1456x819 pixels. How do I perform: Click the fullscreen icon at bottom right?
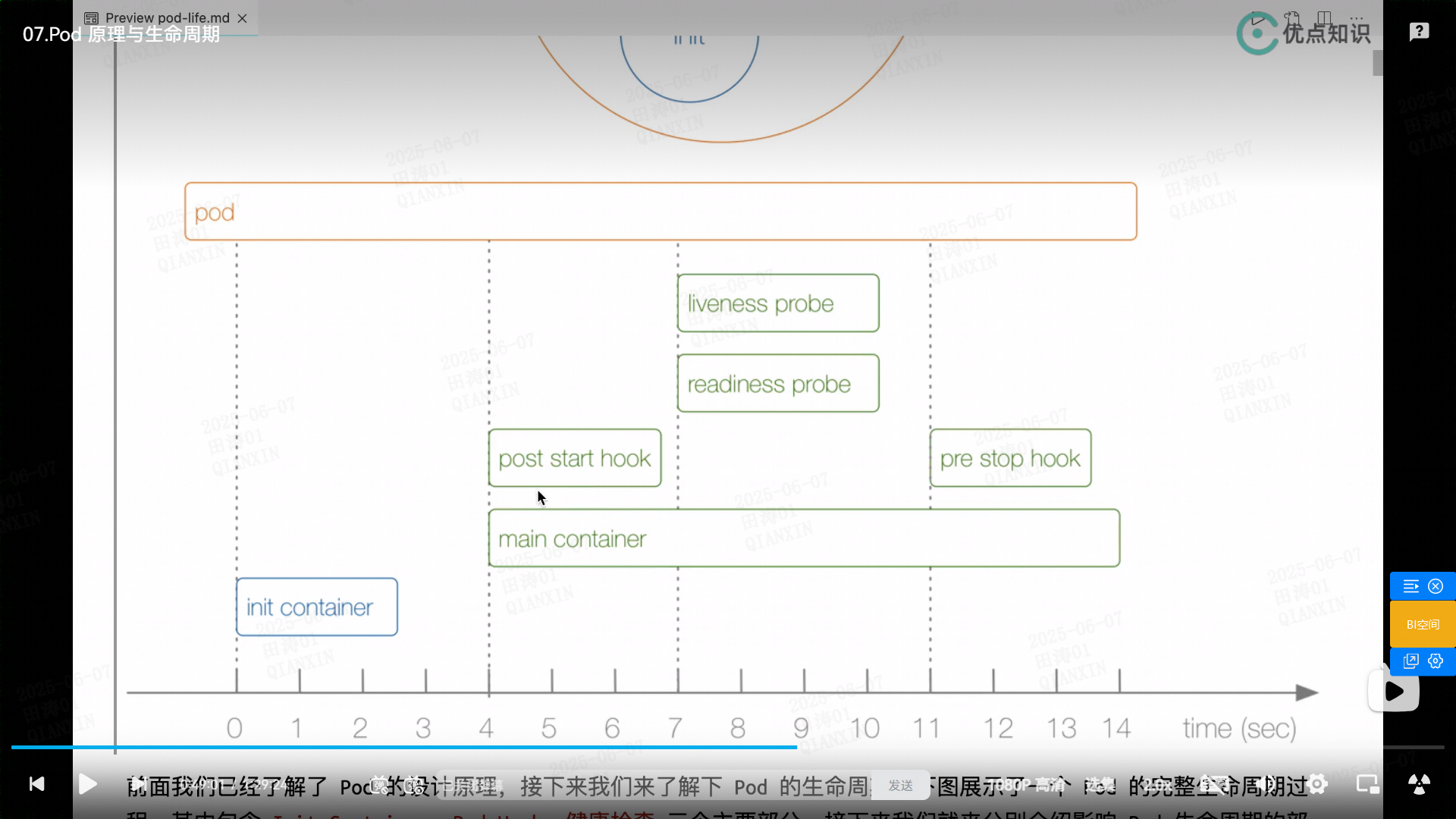pos(1419,784)
